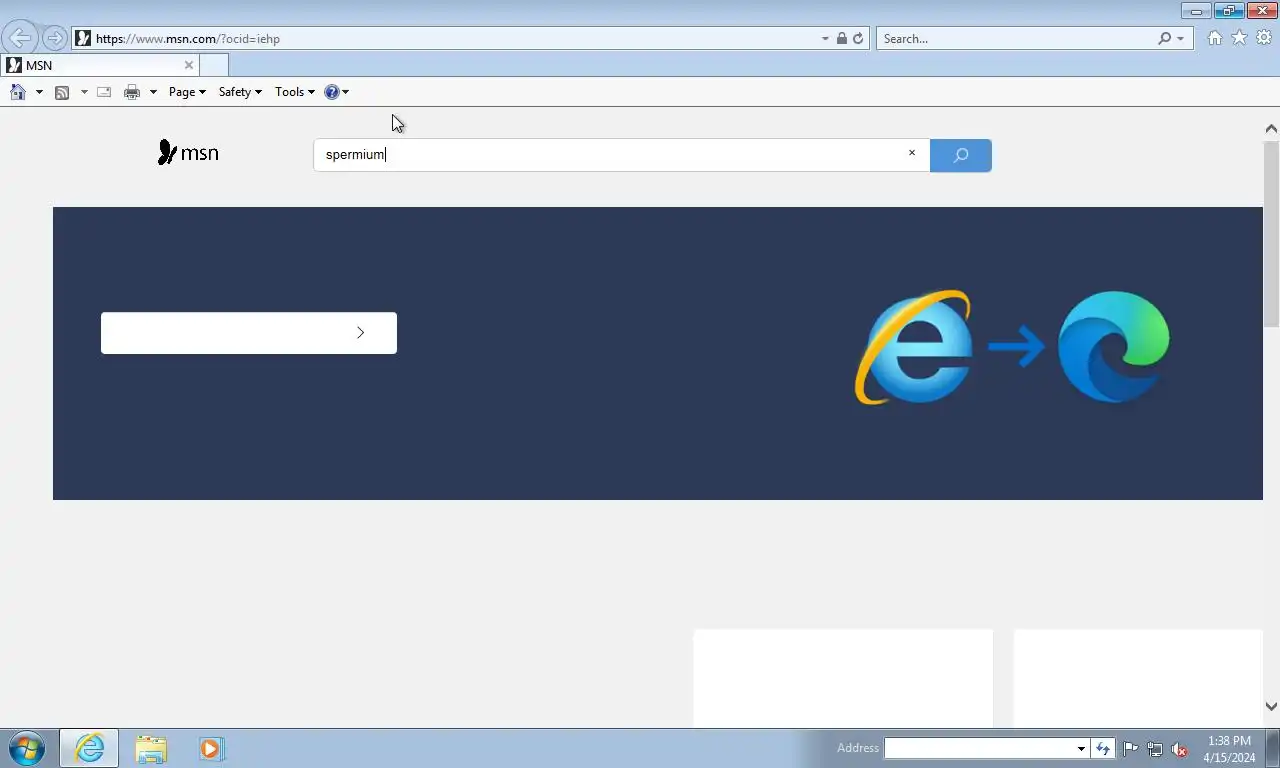
Task: Click the magnifier icon in the browser search box
Action: click(x=1164, y=38)
